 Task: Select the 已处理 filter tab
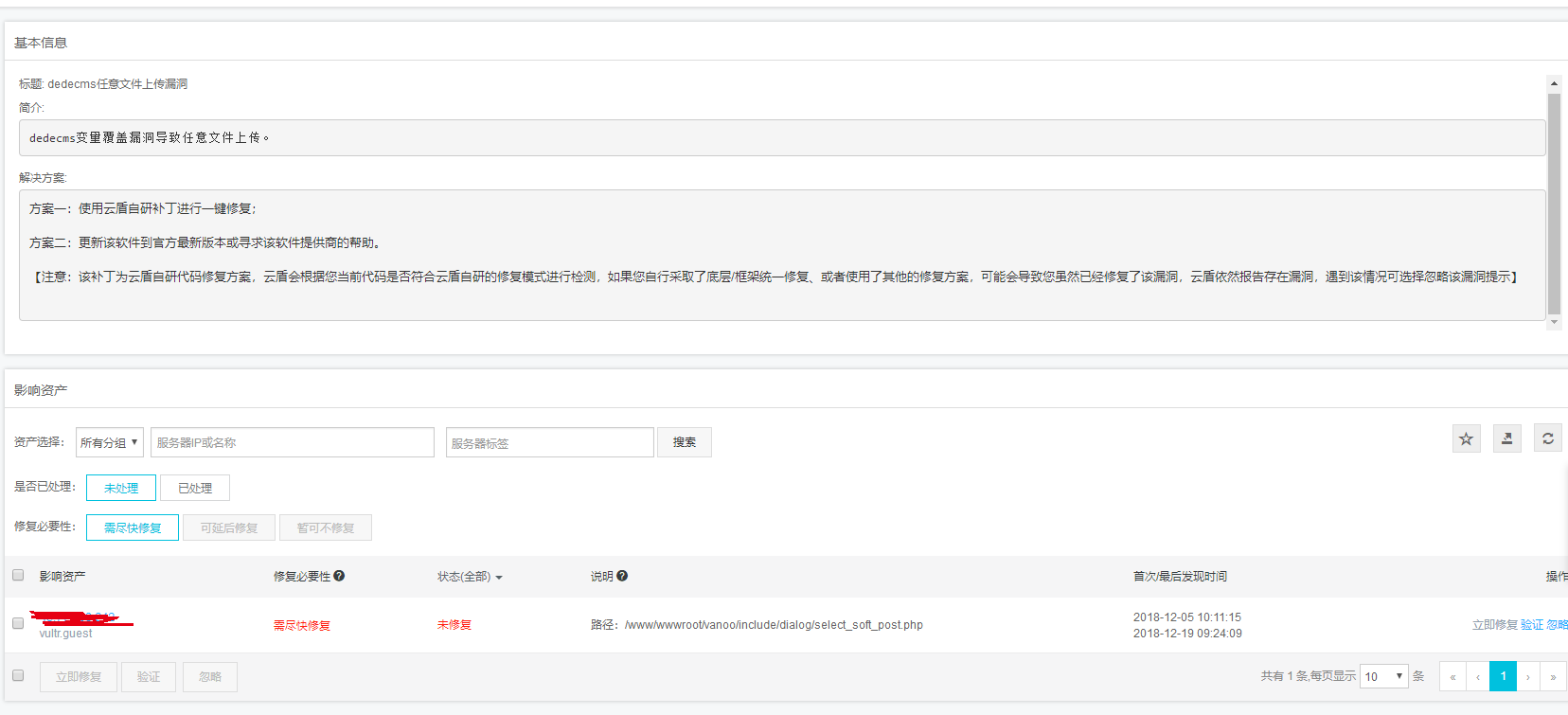[x=195, y=488]
